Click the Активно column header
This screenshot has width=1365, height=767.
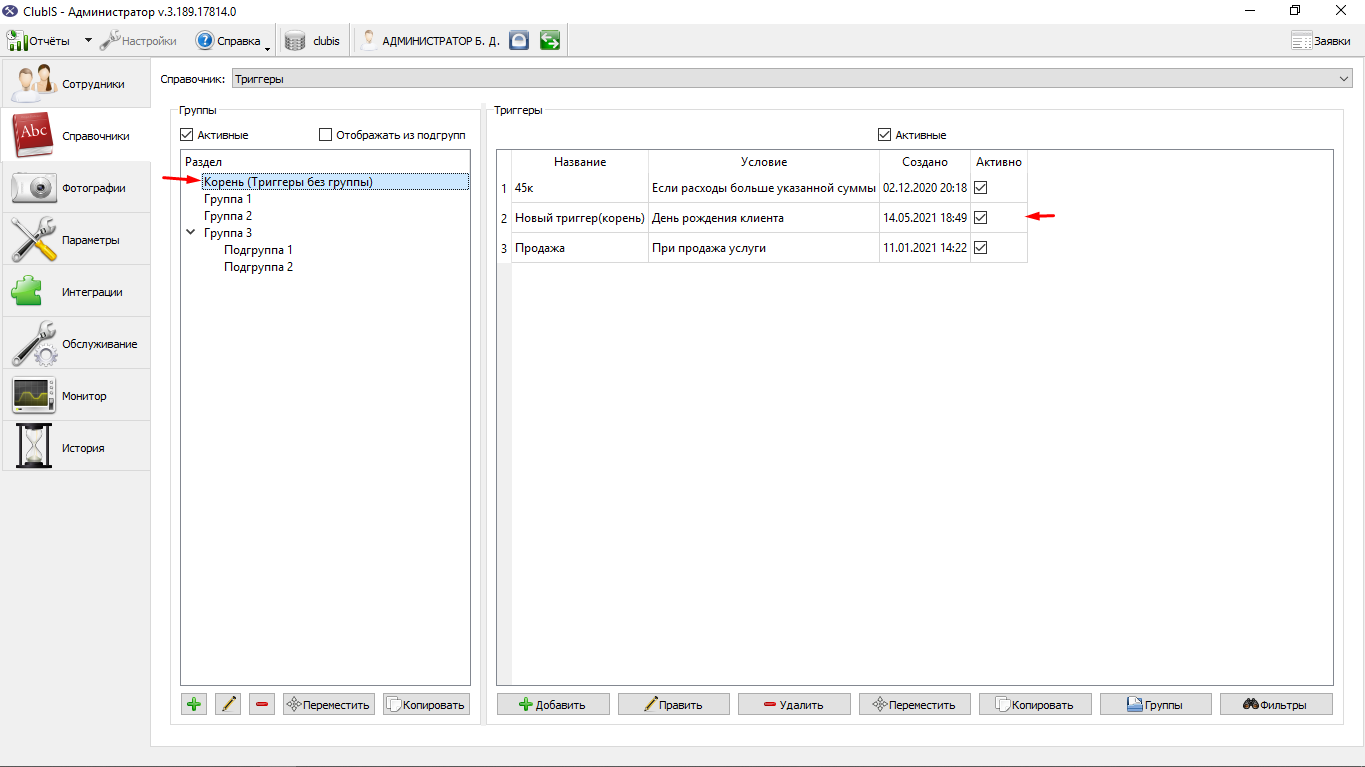pyautogui.click(x=999, y=162)
